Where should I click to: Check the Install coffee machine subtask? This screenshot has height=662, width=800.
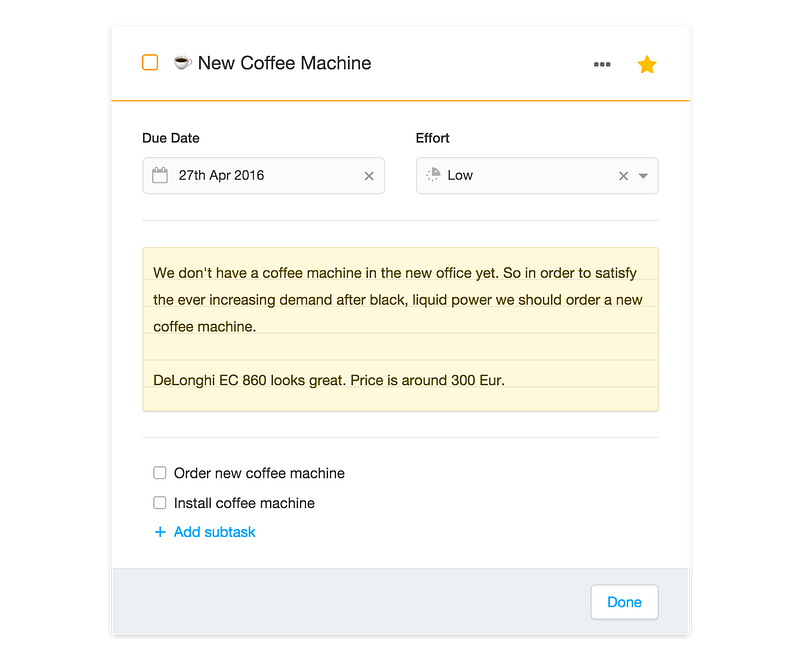click(160, 503)
